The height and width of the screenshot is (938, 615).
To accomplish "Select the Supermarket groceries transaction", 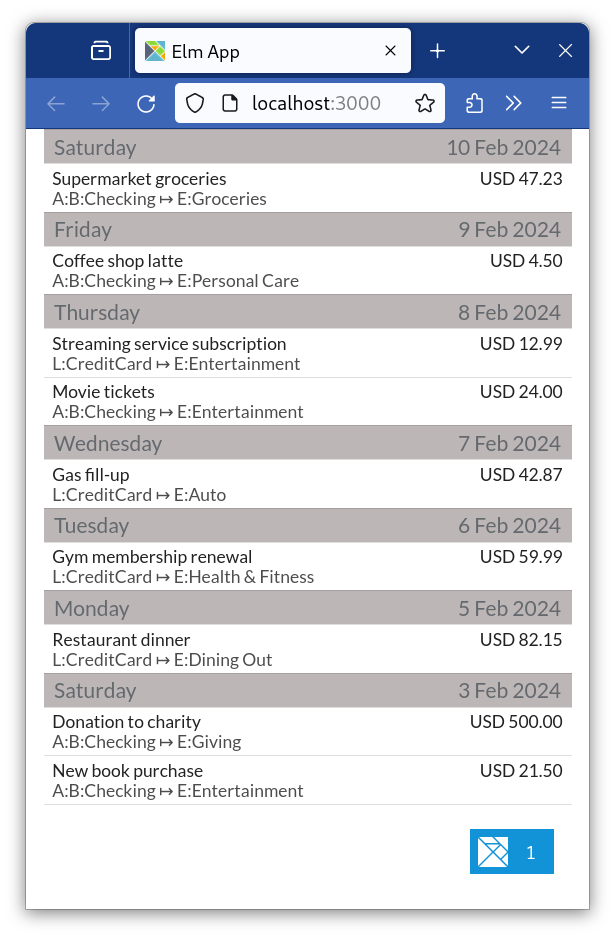I will pyautogui.click(x=307, y=188).
